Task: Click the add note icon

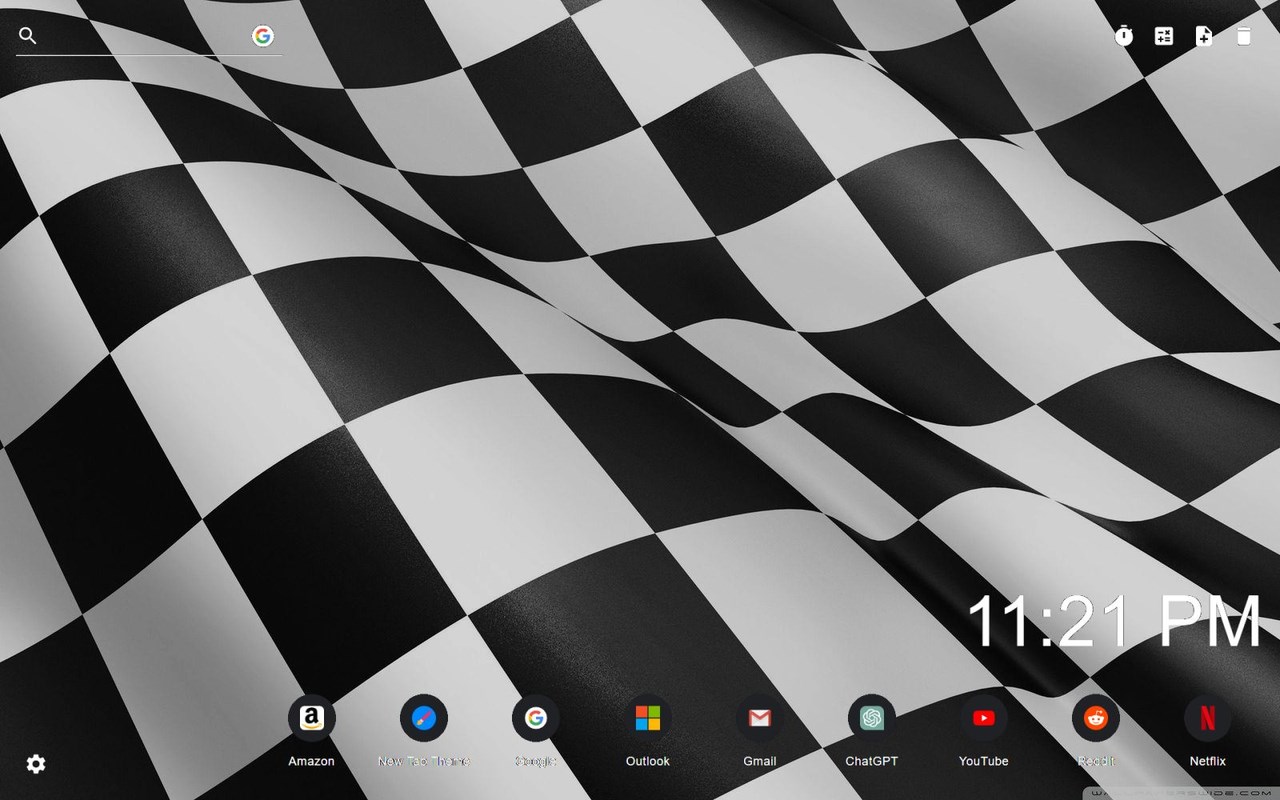Action: 1204,36
